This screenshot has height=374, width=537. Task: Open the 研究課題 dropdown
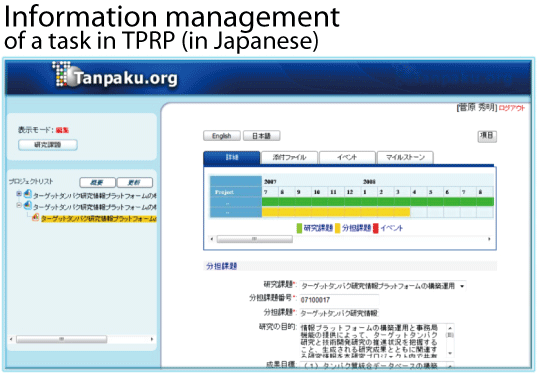tap(383, 286)
